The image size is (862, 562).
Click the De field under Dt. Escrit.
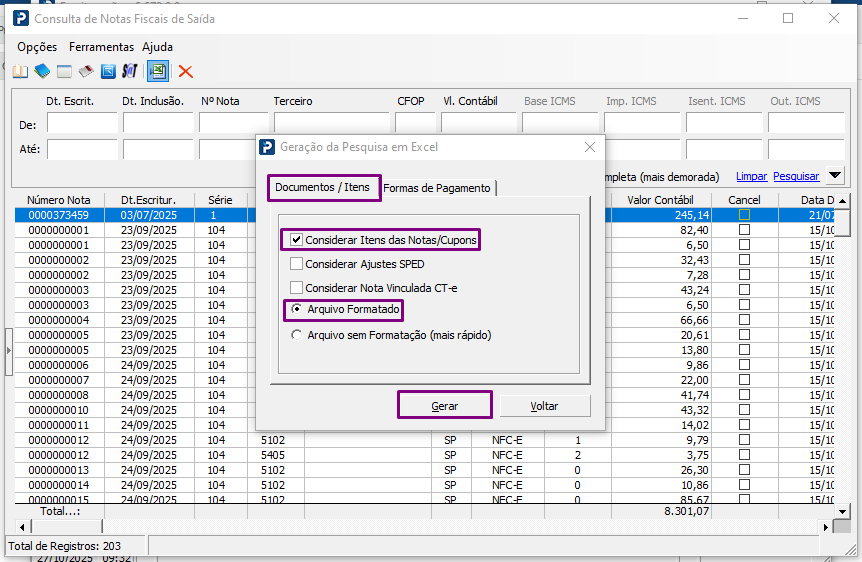pyautogui.click(x=82, y=123)
